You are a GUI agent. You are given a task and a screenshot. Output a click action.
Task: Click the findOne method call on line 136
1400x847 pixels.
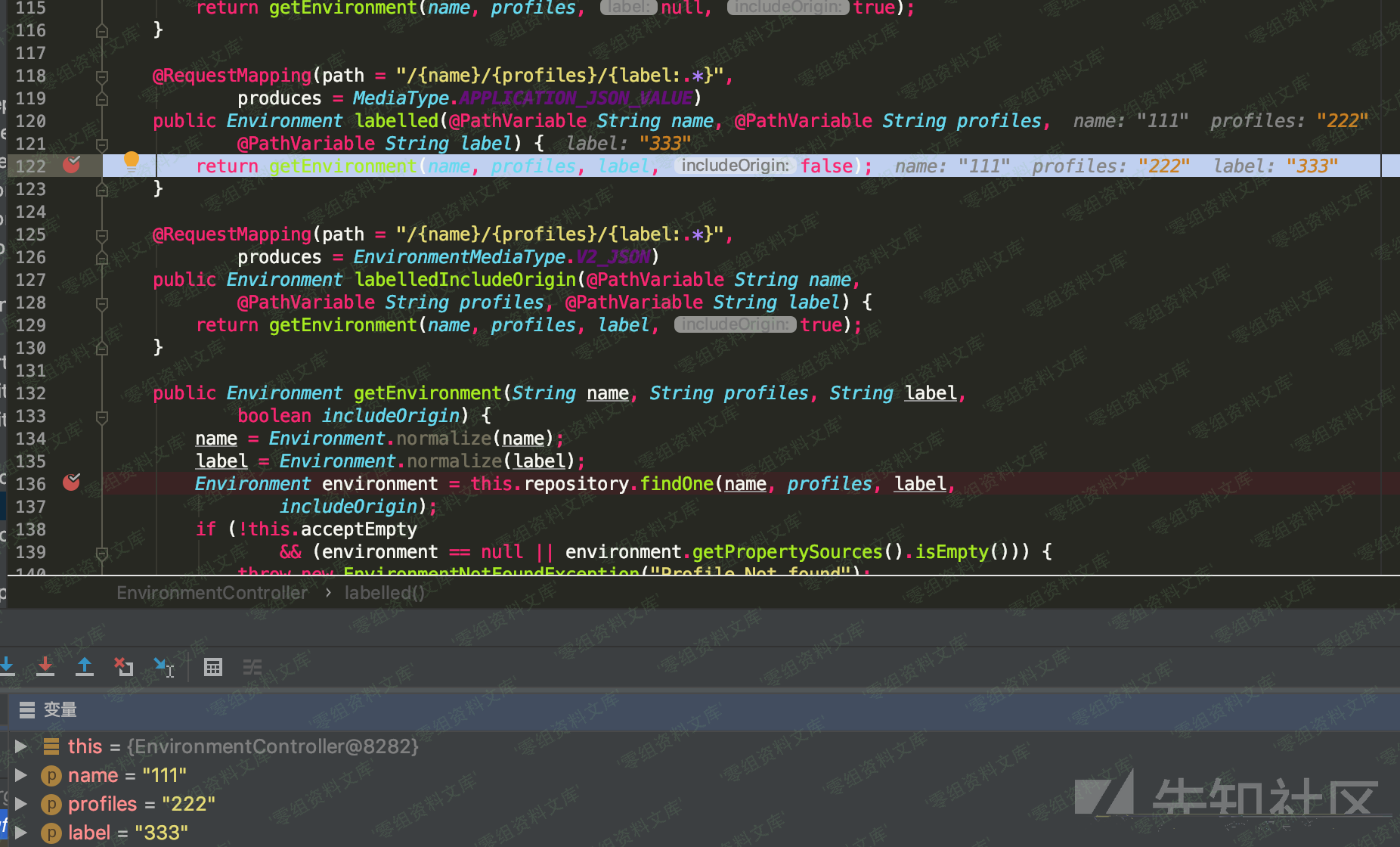[676, 484]
